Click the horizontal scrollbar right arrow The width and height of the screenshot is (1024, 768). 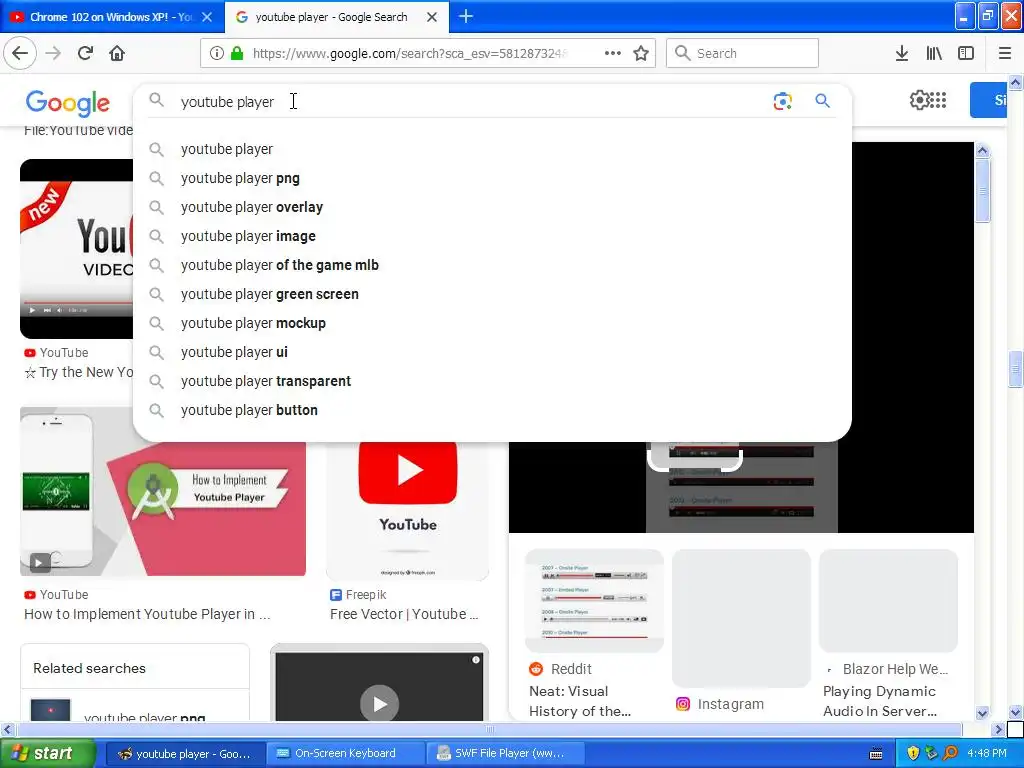coord(998,729)
